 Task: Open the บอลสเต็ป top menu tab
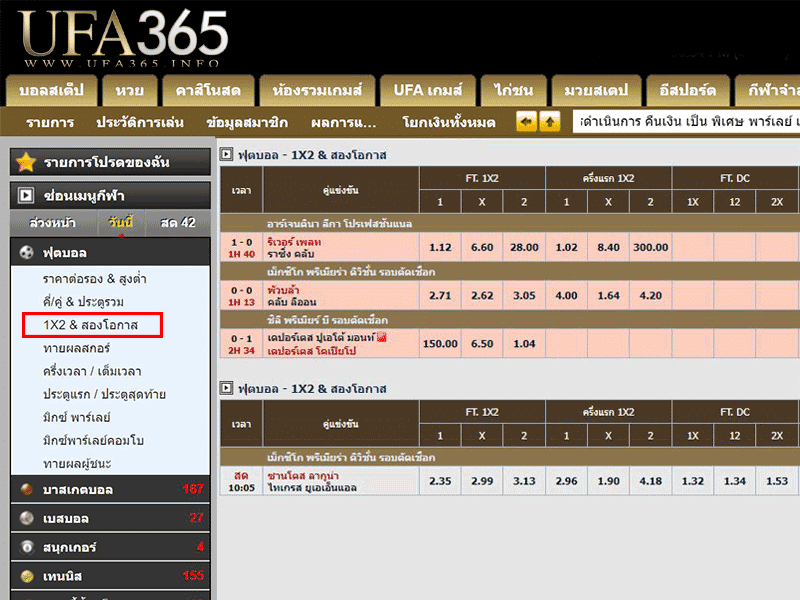pyautogui.click(x=52, y=91)
